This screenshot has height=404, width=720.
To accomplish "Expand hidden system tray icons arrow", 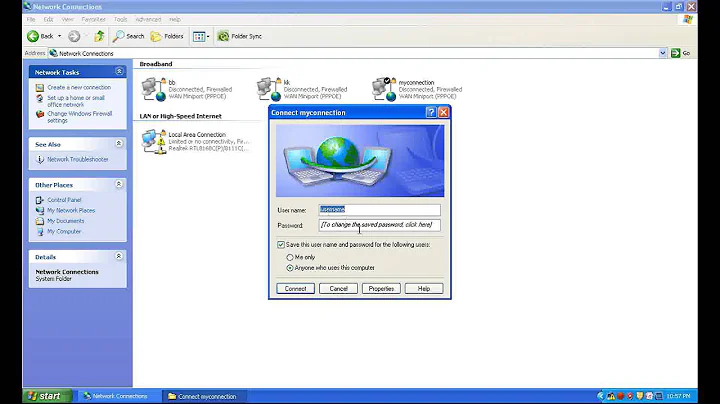I will click(x=601, y=396).
